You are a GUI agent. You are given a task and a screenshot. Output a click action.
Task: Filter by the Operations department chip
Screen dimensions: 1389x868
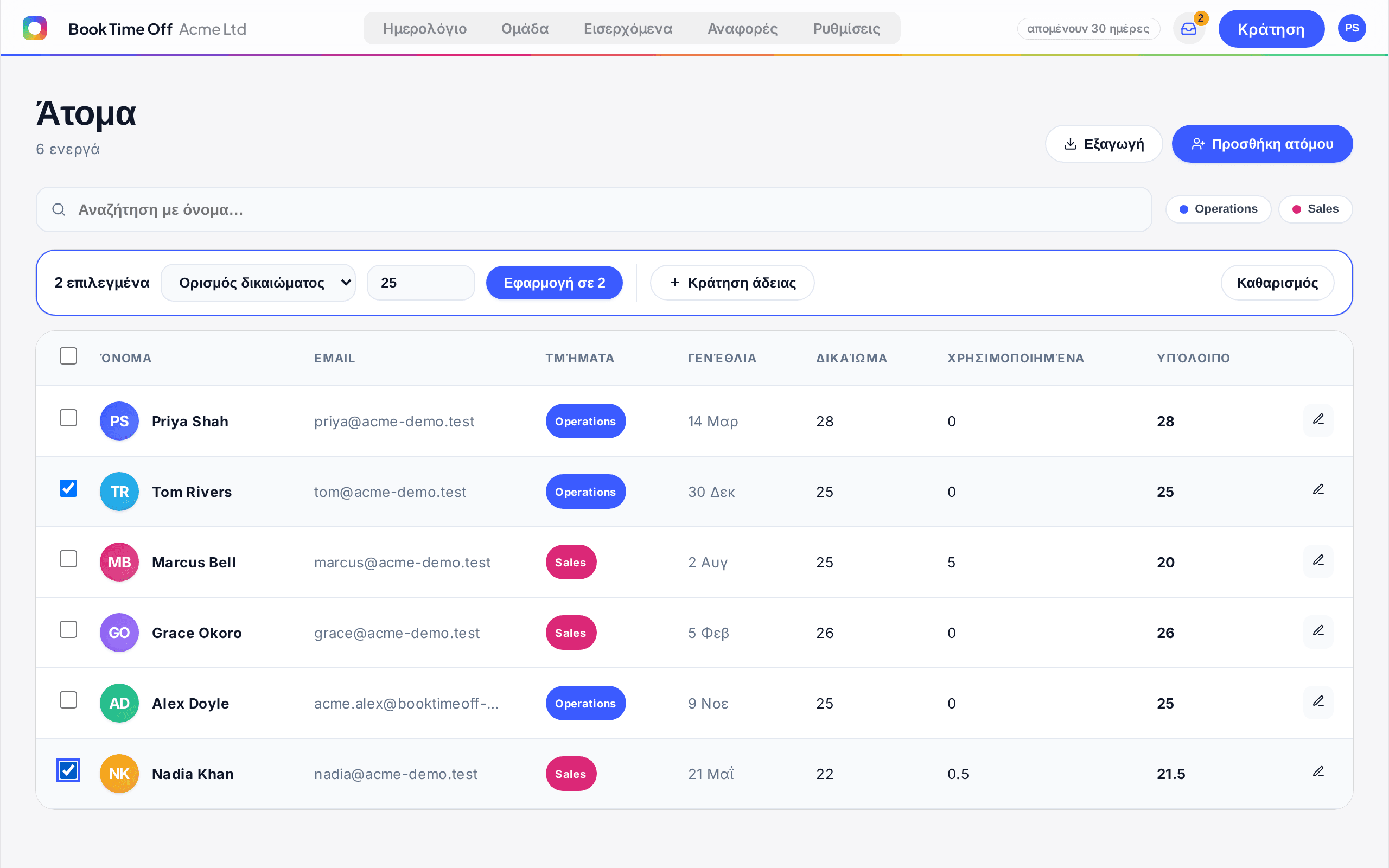(x=1218, y=209)
